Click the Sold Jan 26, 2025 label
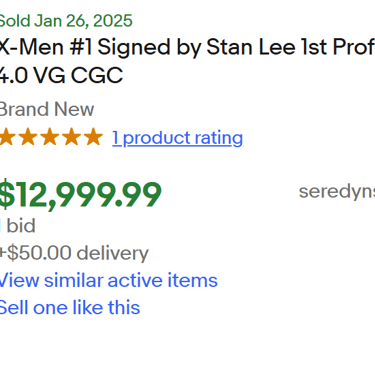Screen dimensions: 375x366 pos(66,21)
